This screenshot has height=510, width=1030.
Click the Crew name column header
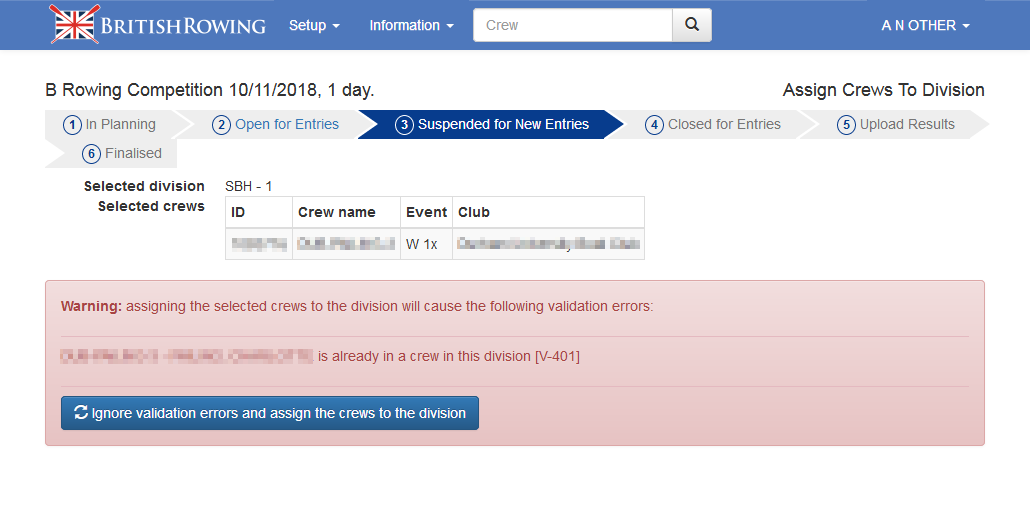pos(336,212)
